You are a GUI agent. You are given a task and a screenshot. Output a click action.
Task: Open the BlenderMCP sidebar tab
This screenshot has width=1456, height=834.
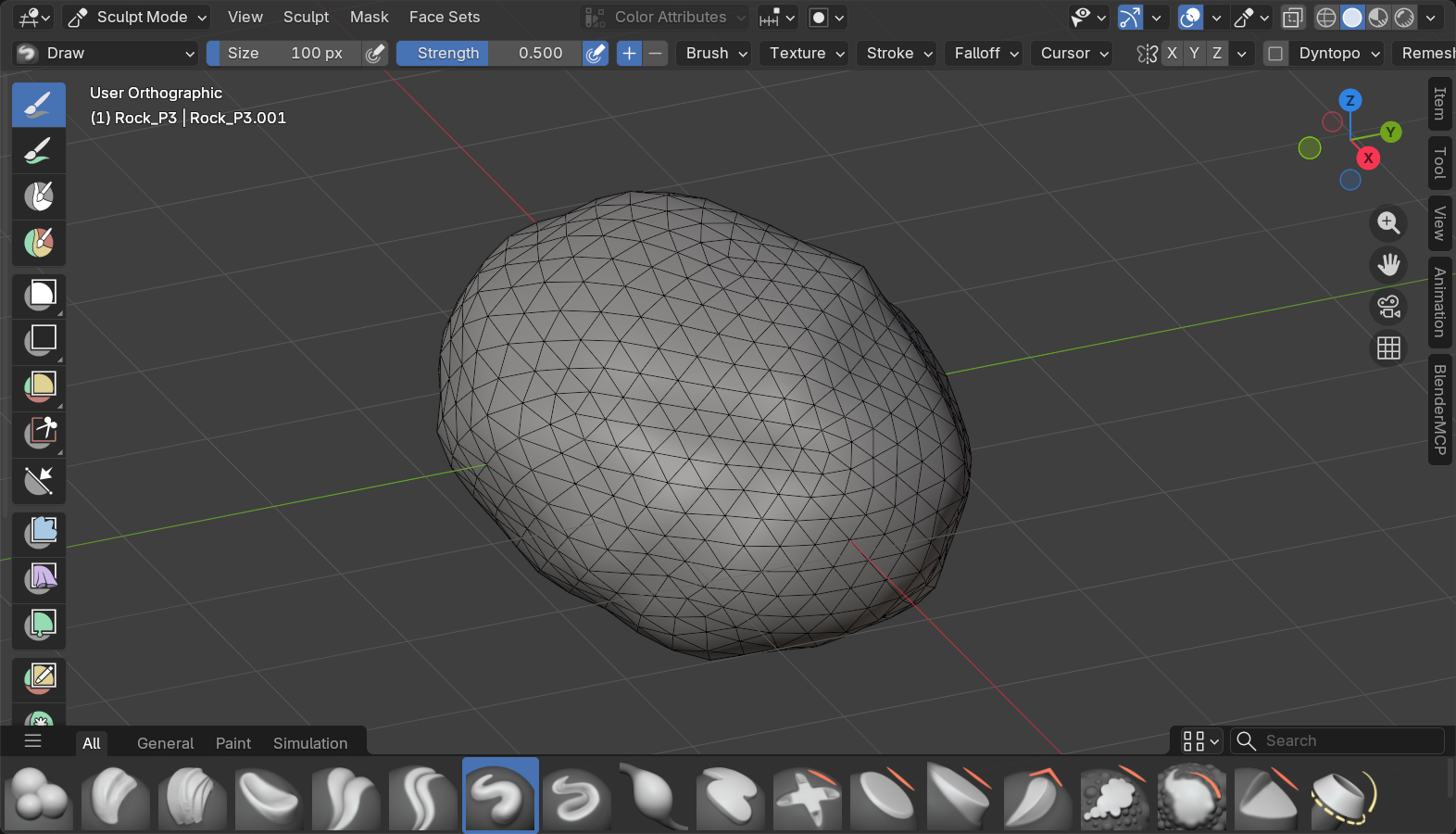pyautogui.click(x=1440, y=410)
